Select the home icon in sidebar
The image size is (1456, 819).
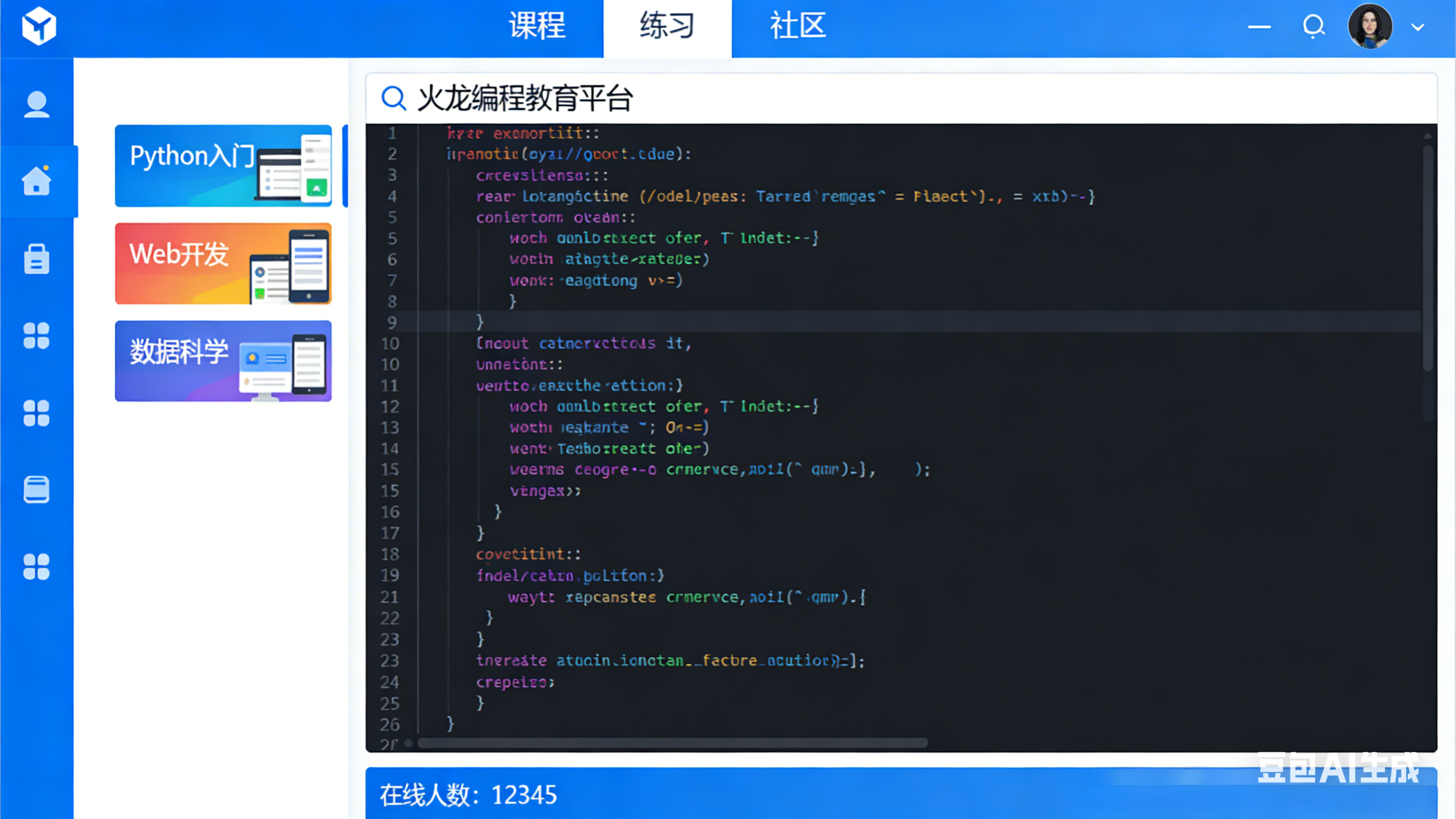click(37, 181)
